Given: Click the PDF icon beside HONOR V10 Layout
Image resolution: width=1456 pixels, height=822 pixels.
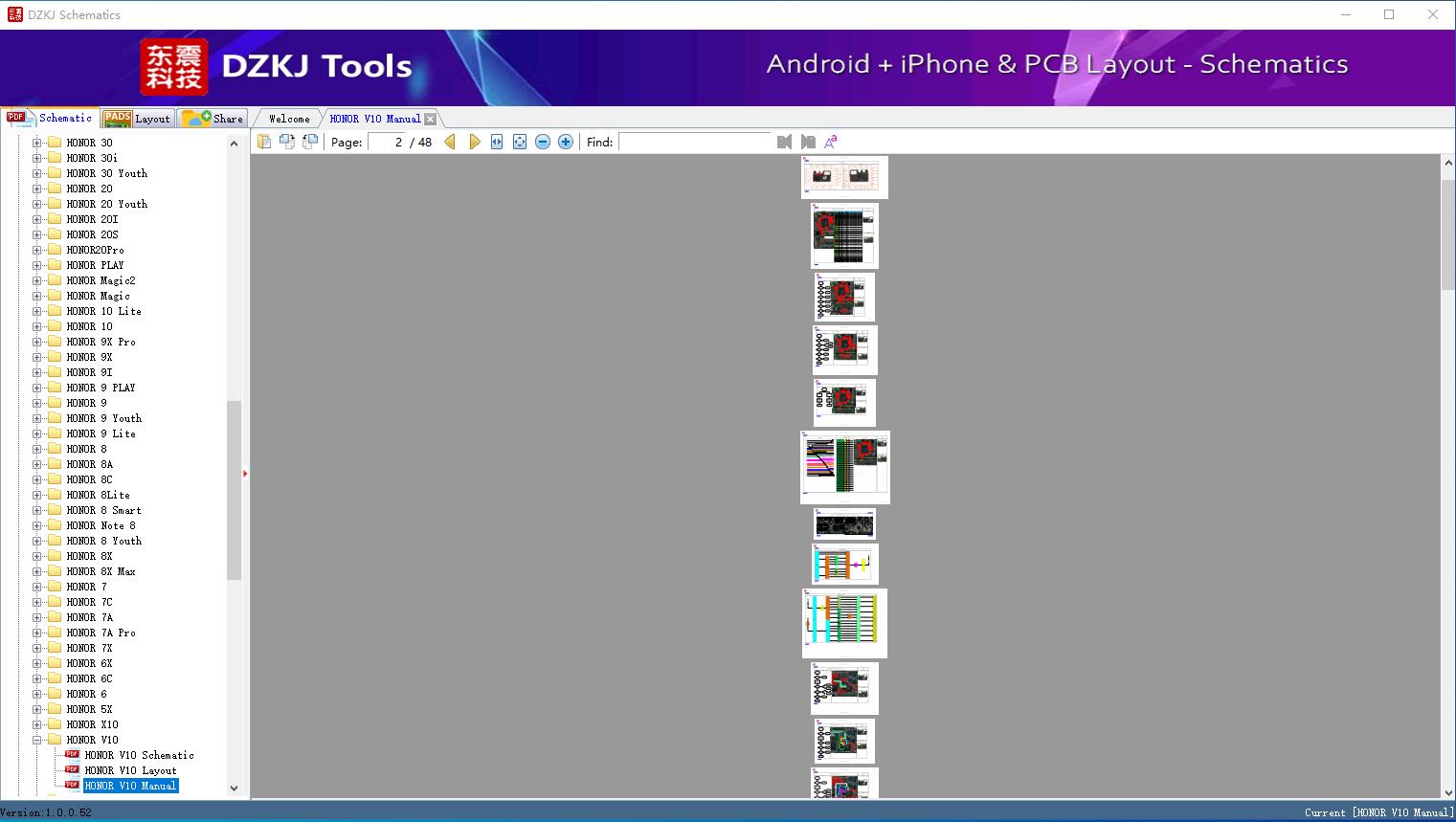Looking at the screenshot, I should tap(72, 770).
